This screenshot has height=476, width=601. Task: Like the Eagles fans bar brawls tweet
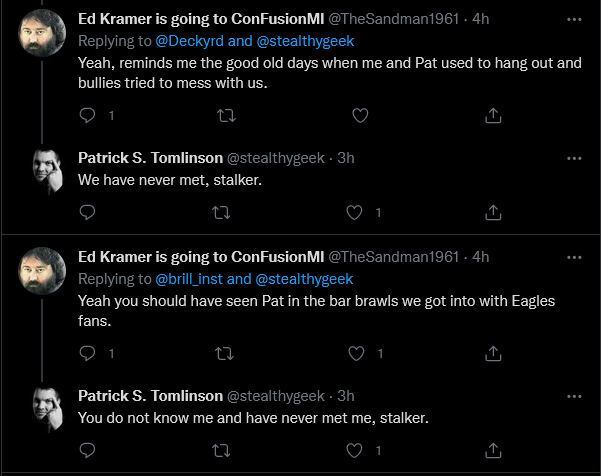356,353
